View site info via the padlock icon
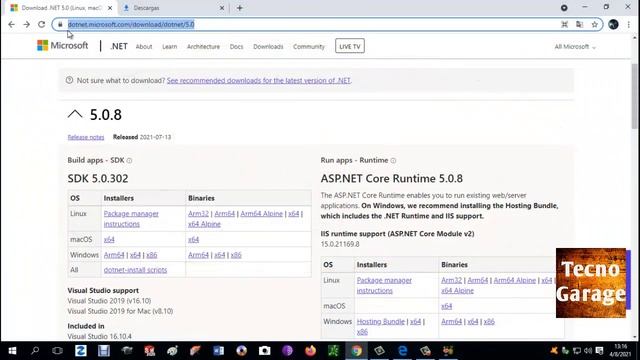Image resolution: width=640 pixels, height=360 pixels. 60,24
